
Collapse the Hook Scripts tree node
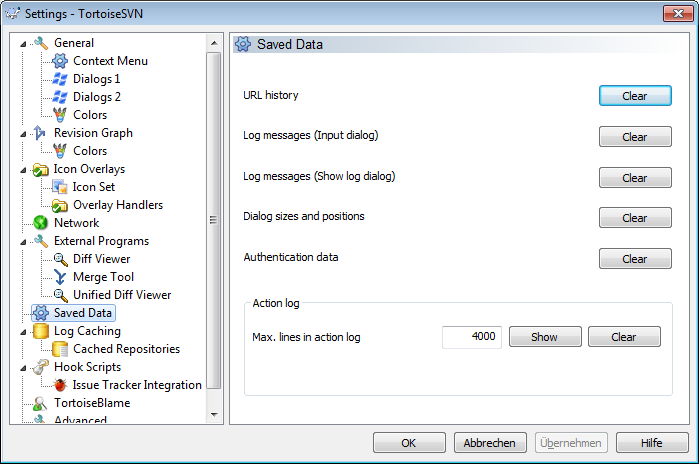(x=23, y=368)
